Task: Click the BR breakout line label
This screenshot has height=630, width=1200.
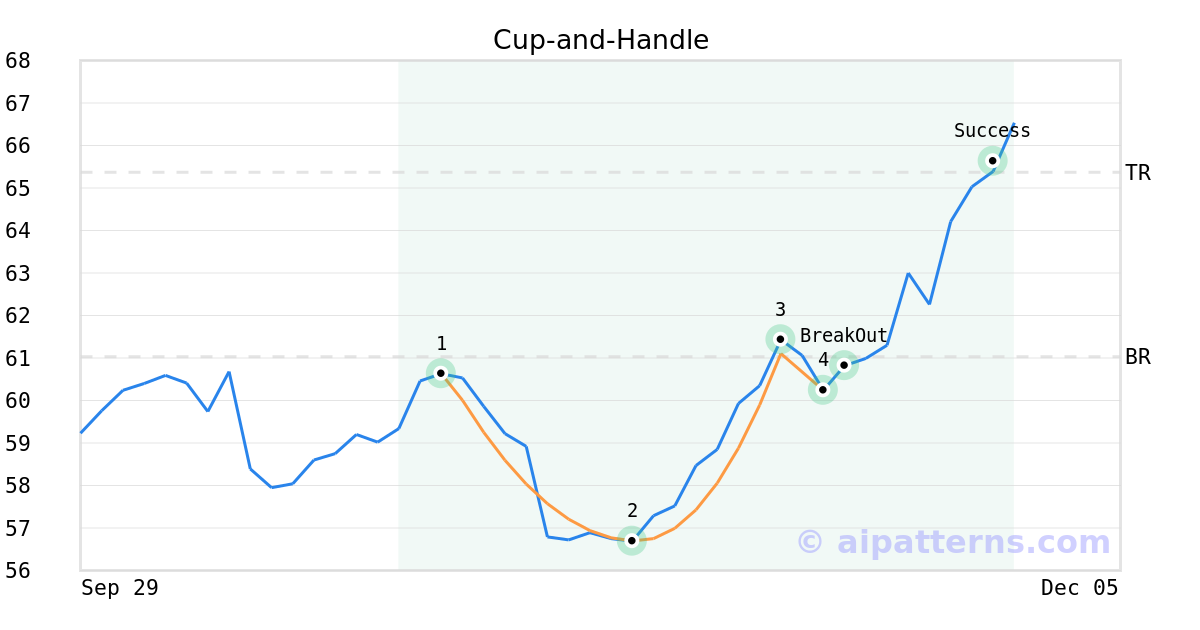Action: (1138, 357)
